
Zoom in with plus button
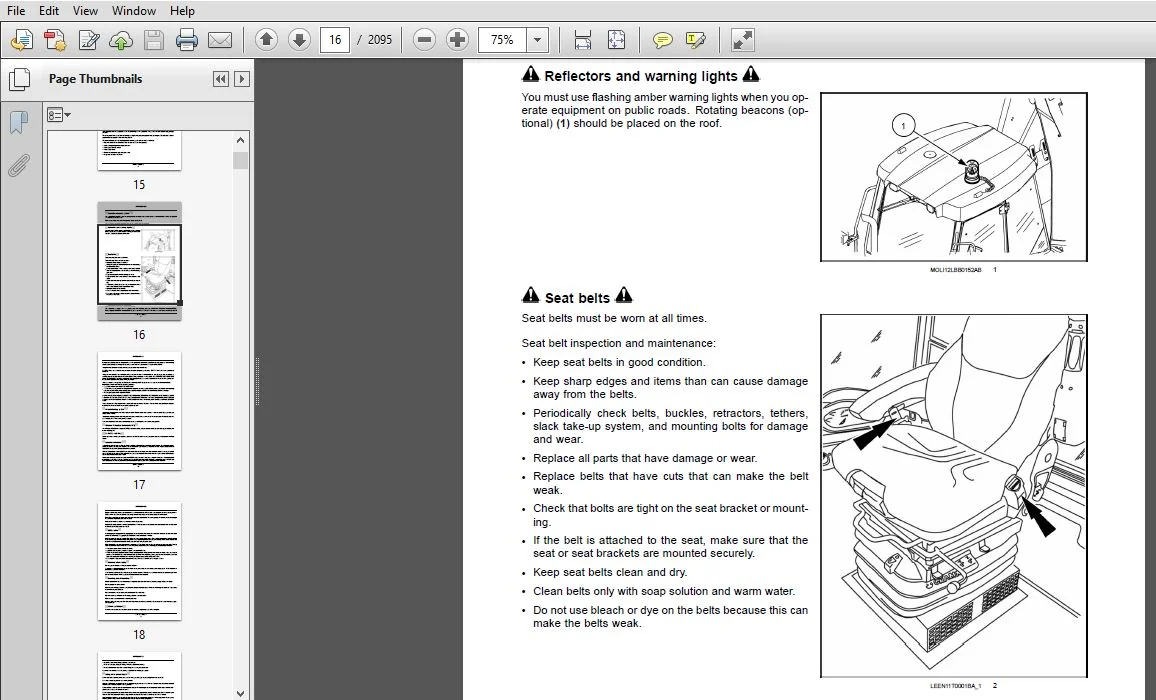click(457, 40)
